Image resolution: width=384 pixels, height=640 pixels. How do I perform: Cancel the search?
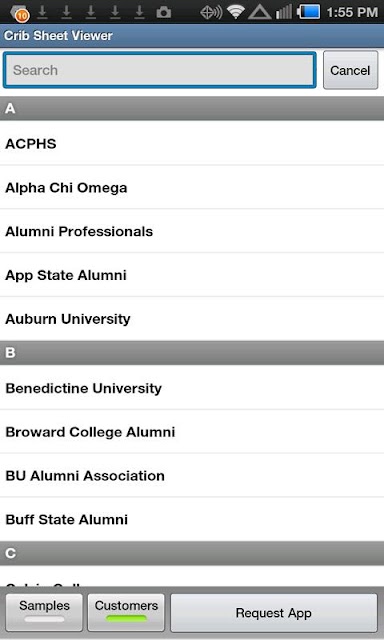[351, 70]
